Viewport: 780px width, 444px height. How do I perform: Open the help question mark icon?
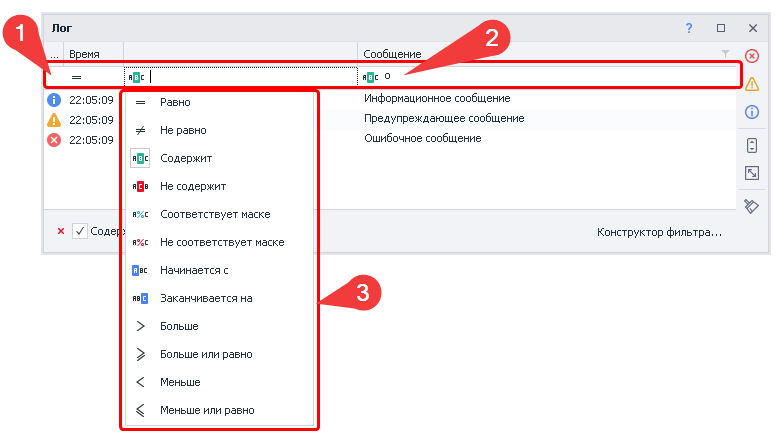(x=689, y=28)
